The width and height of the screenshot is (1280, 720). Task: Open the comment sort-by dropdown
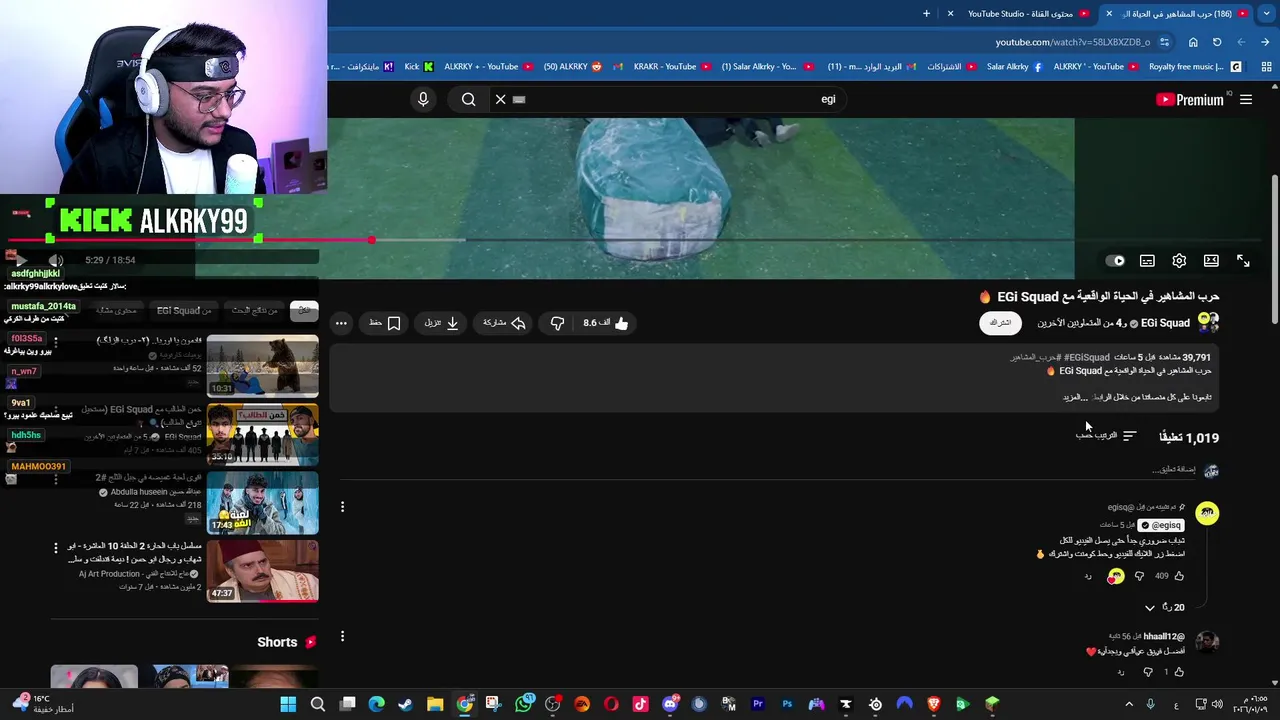click(x=1106, y=436)
